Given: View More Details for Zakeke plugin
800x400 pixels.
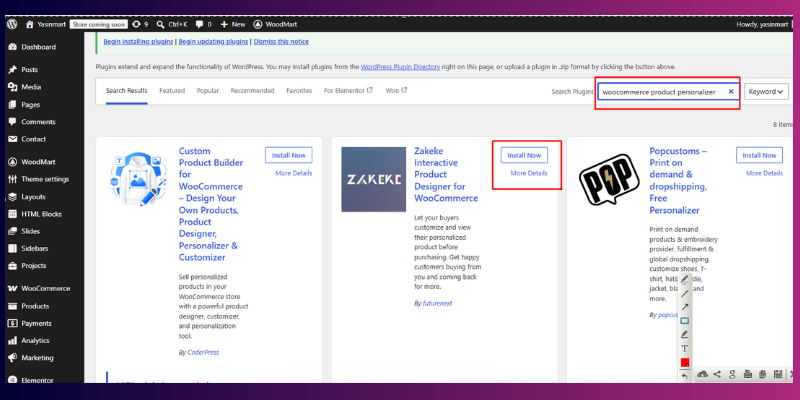Looking at the screenshot, I should coord(529,173).
